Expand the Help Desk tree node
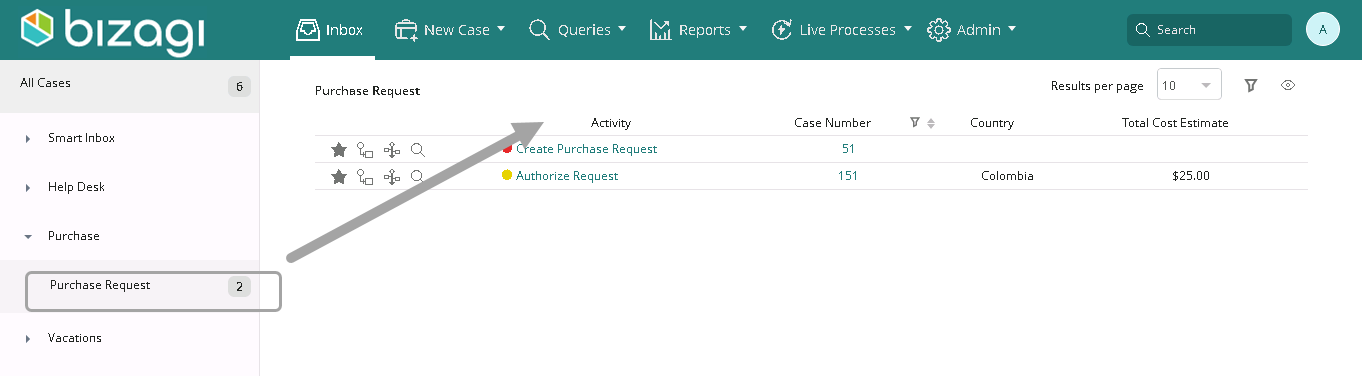The image size is (1362, 376). [x=28, y=188]
